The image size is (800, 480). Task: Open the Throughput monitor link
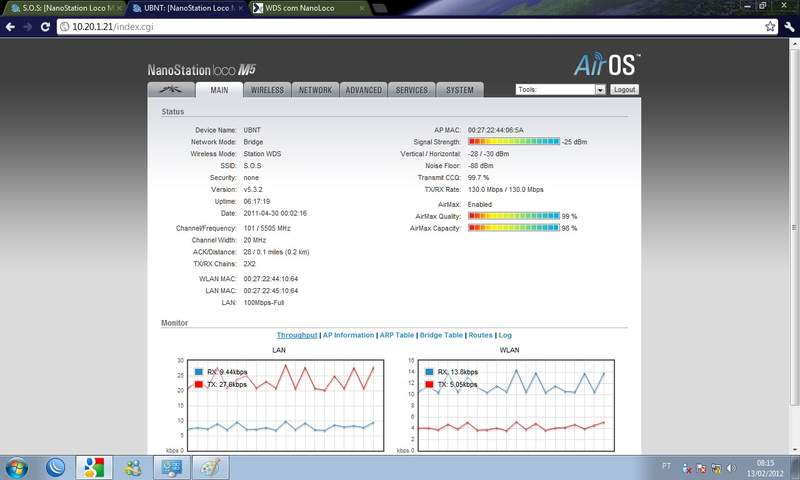[297, 335]
